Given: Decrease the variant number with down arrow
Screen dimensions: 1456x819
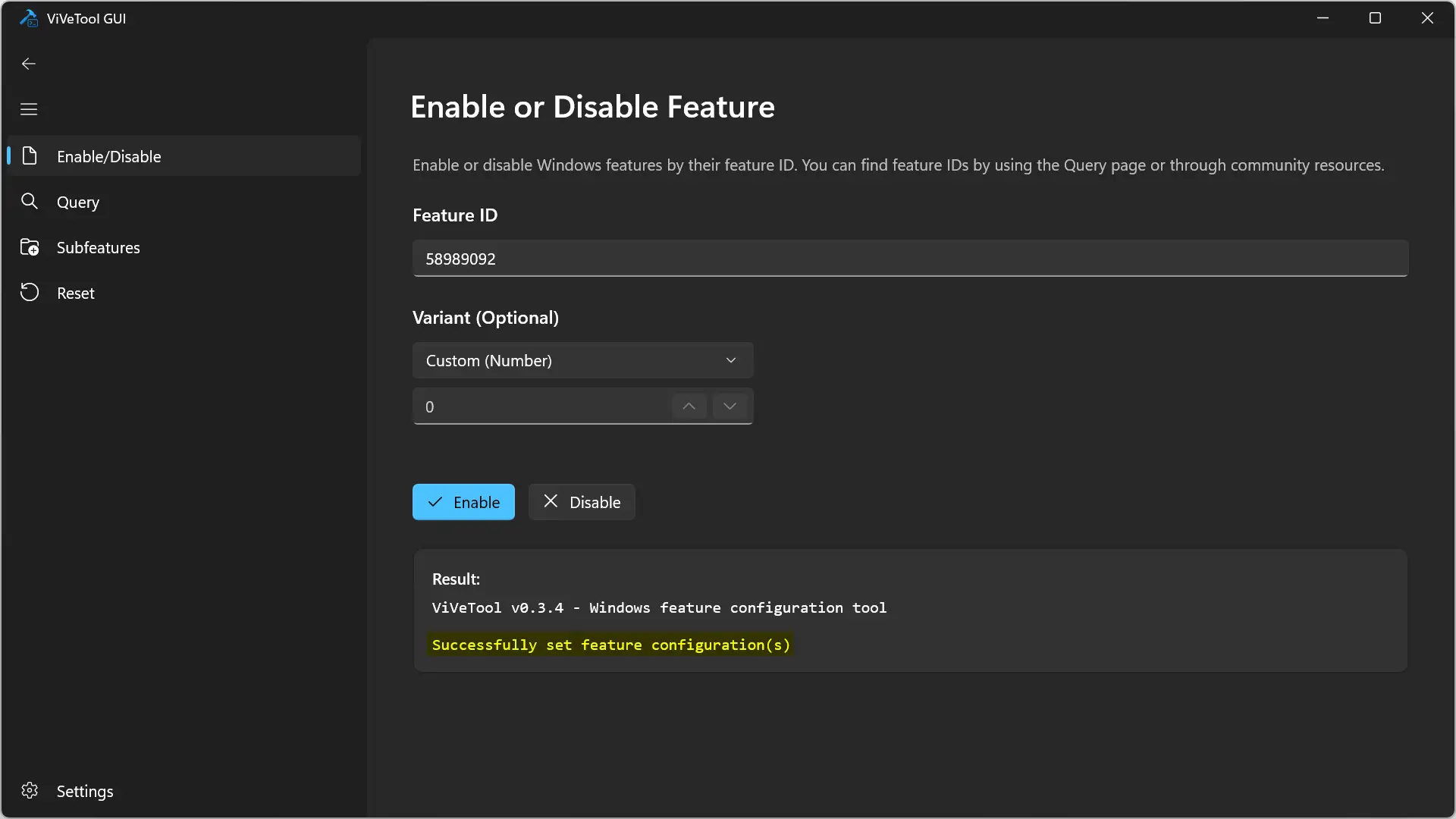Looking at the screenshot, I should 730,406.
